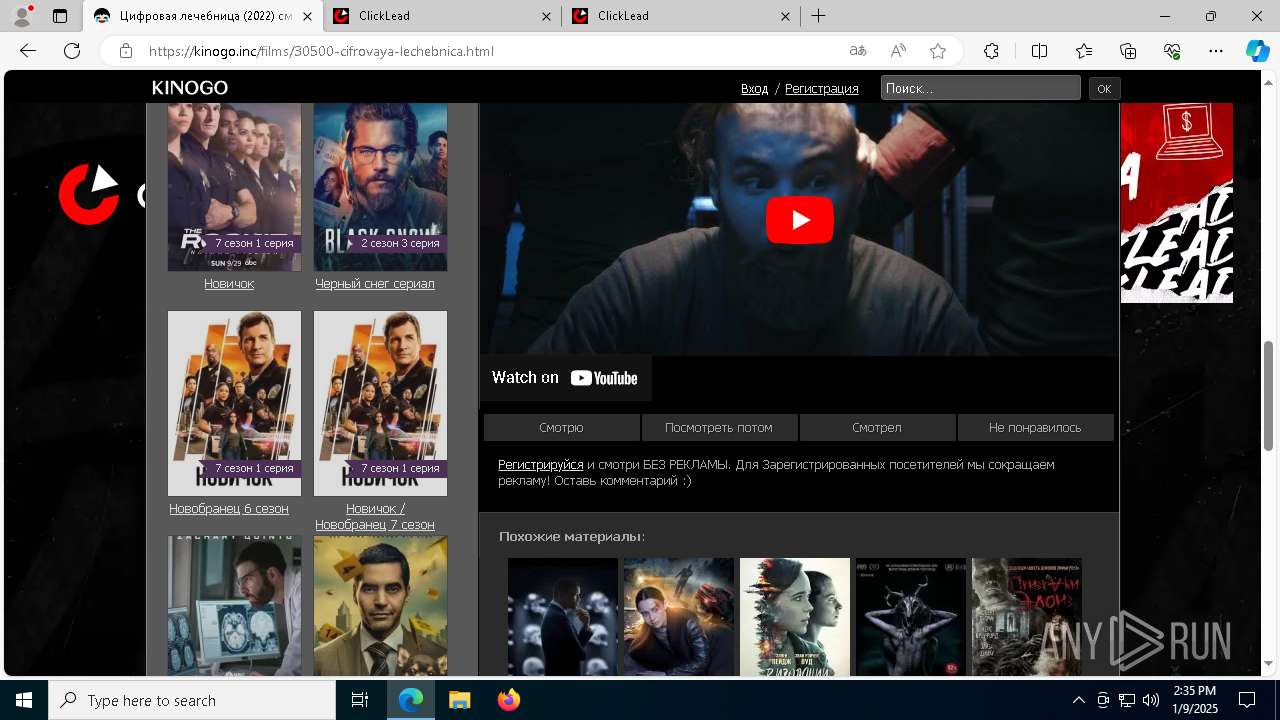Open first similar film thumbnail
Image resolution: width=1280 pixels, height=720 pixels.
tap(563, 617)
